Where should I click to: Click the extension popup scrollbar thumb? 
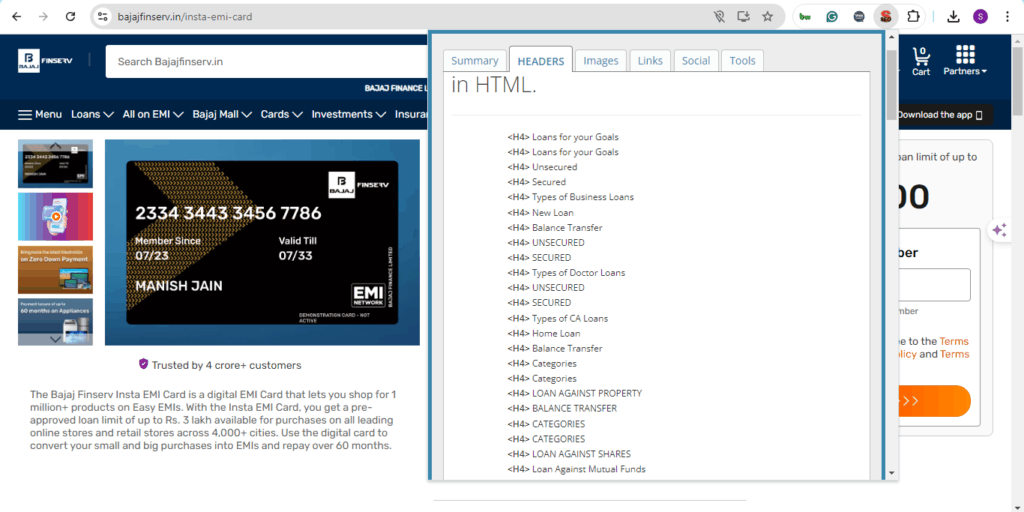892,84
